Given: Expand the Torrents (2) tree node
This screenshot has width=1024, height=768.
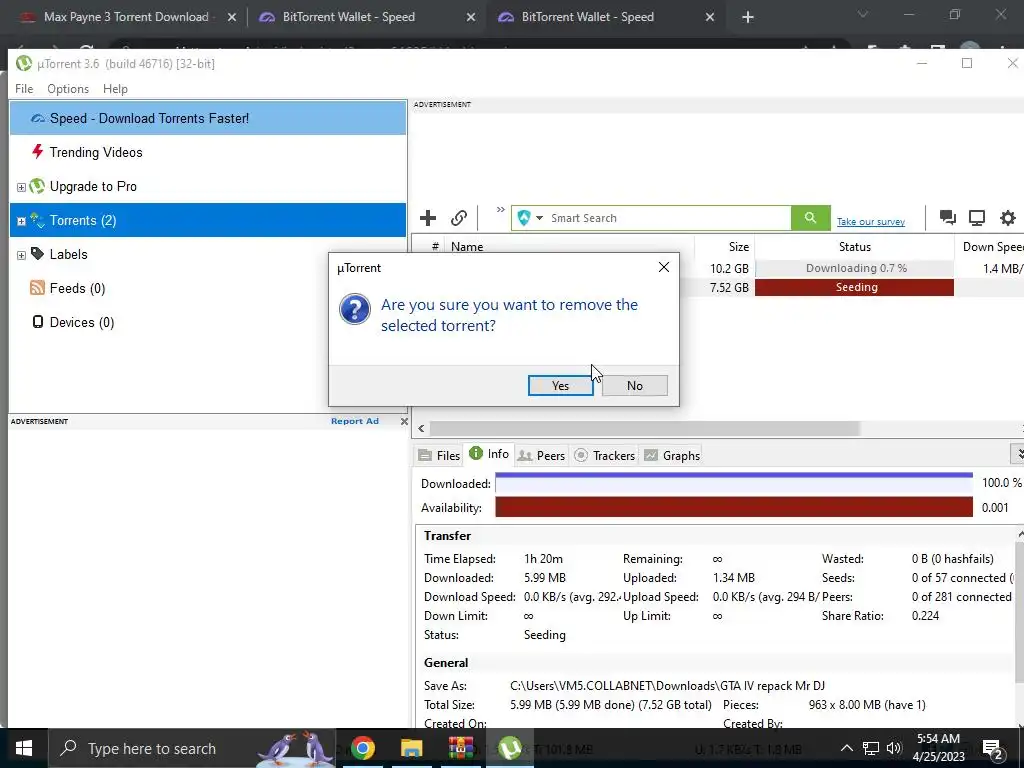Looking at the screenshot, I should 21,221.
